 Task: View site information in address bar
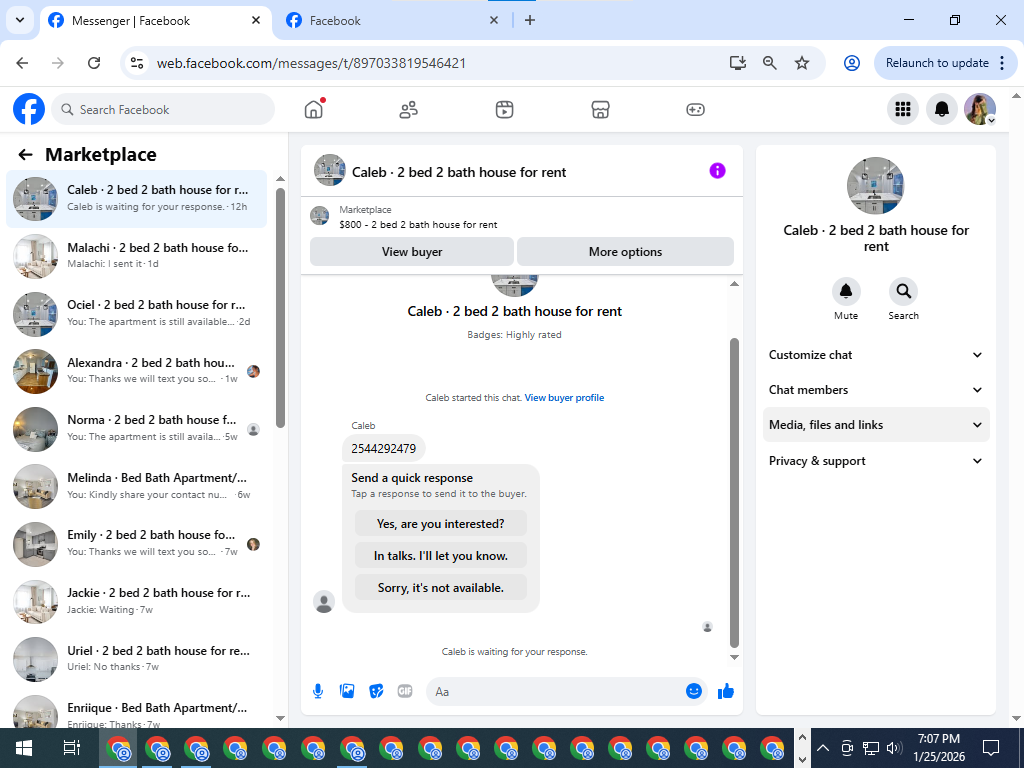click(136, 63)
